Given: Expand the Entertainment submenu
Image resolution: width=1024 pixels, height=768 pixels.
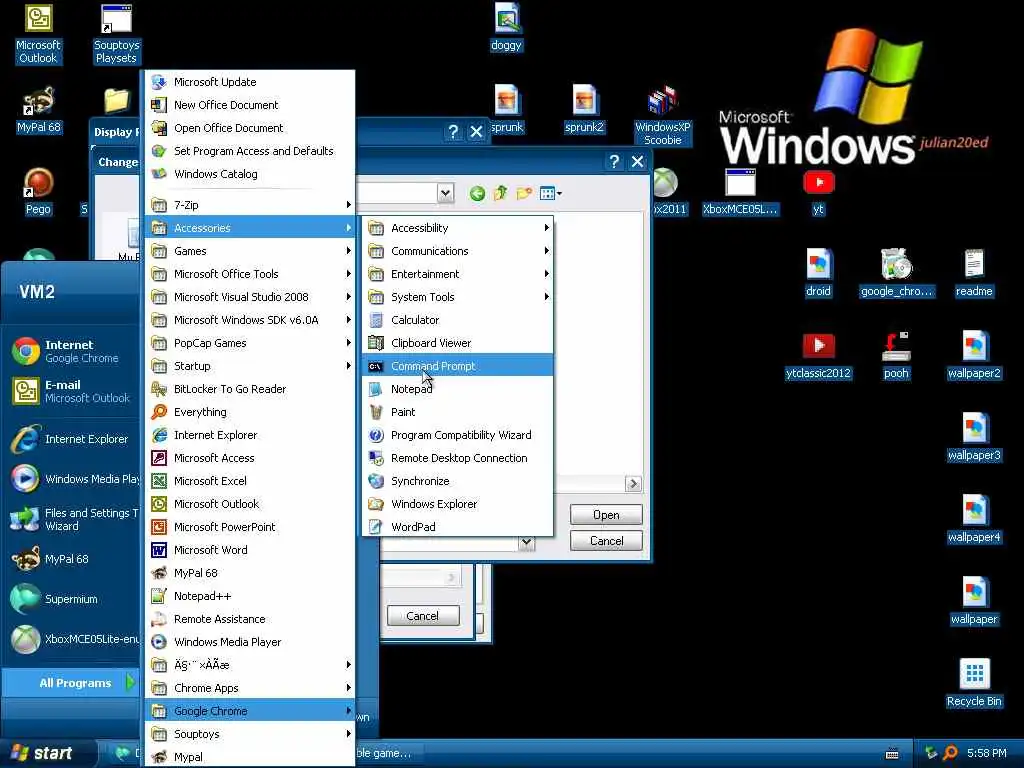Looking at the screenshot, I should (x=457, y=274).
